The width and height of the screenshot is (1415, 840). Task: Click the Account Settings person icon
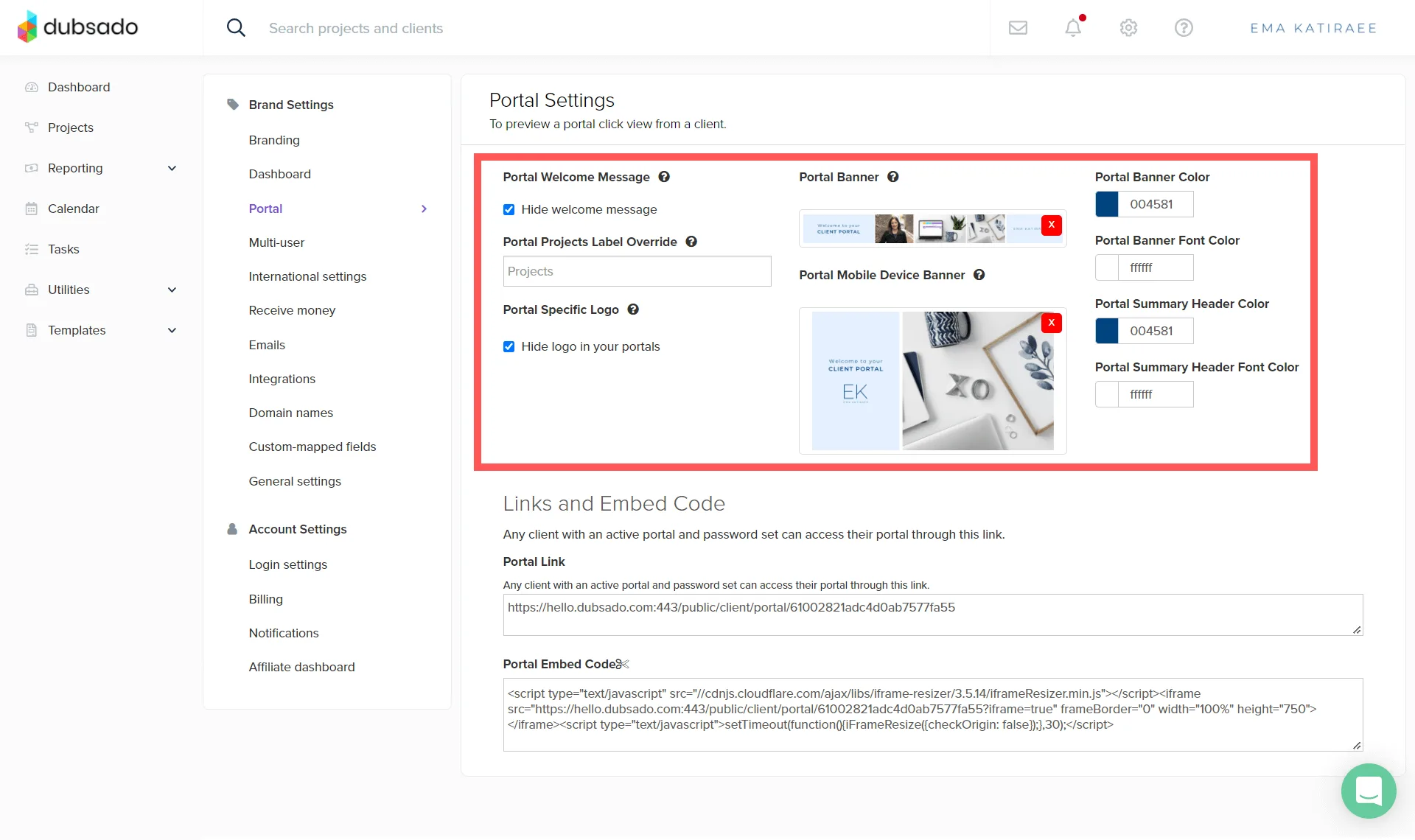[x=232, y=529]
